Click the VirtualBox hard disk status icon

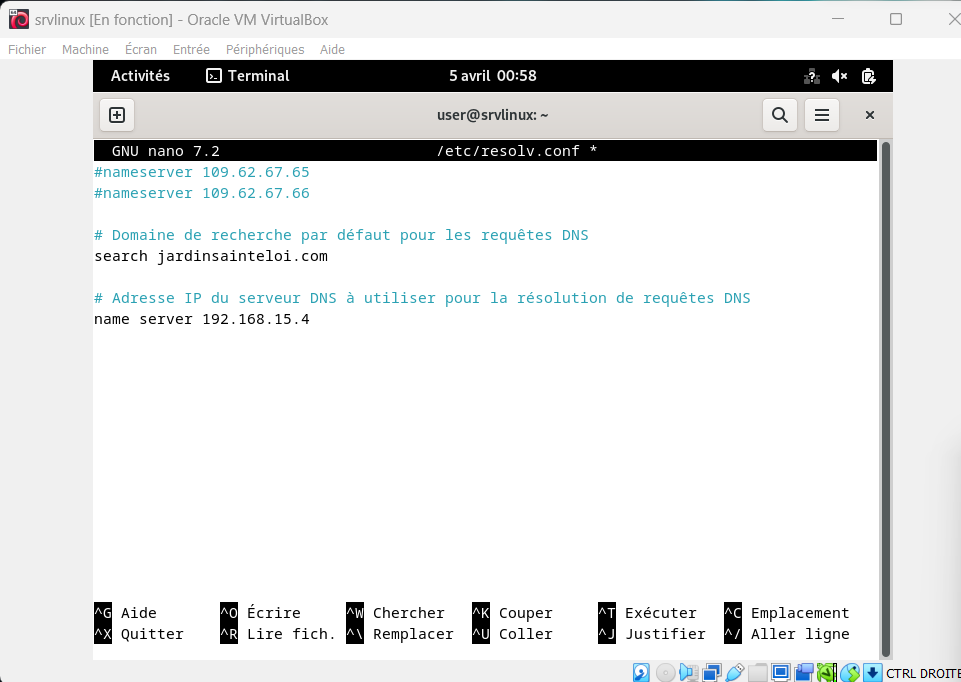(641, 672)
